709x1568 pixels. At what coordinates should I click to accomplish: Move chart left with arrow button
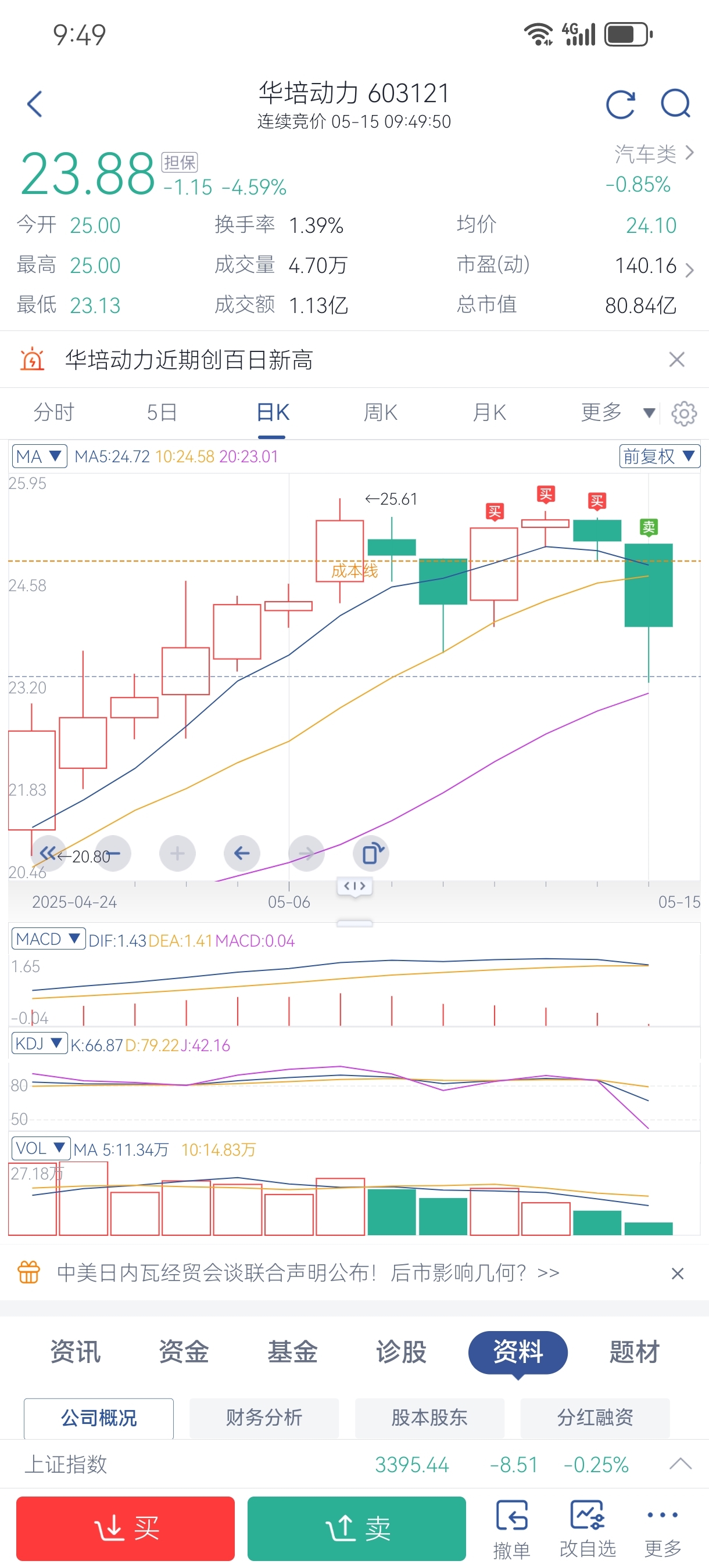[x=242, y=853]
